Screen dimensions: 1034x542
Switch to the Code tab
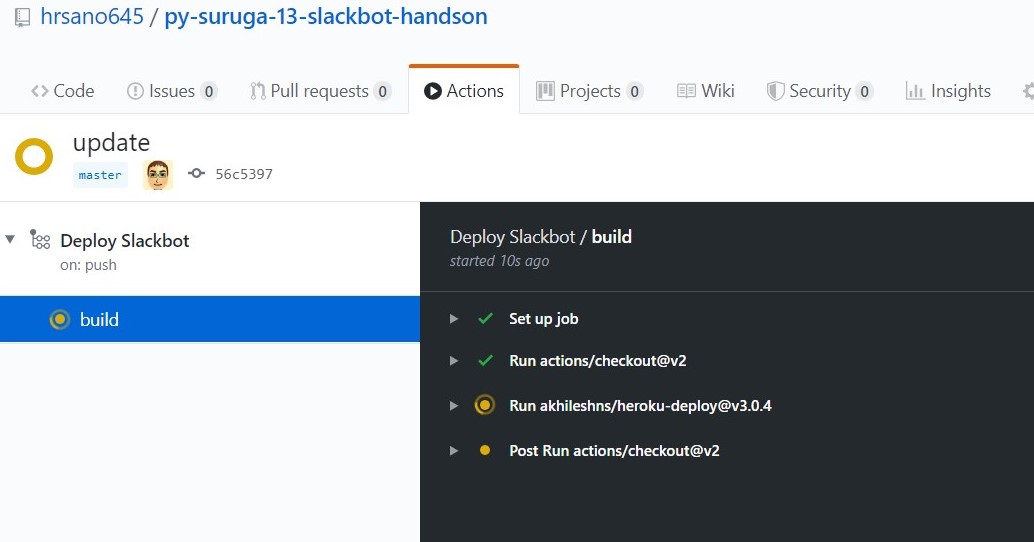point(63,91)
